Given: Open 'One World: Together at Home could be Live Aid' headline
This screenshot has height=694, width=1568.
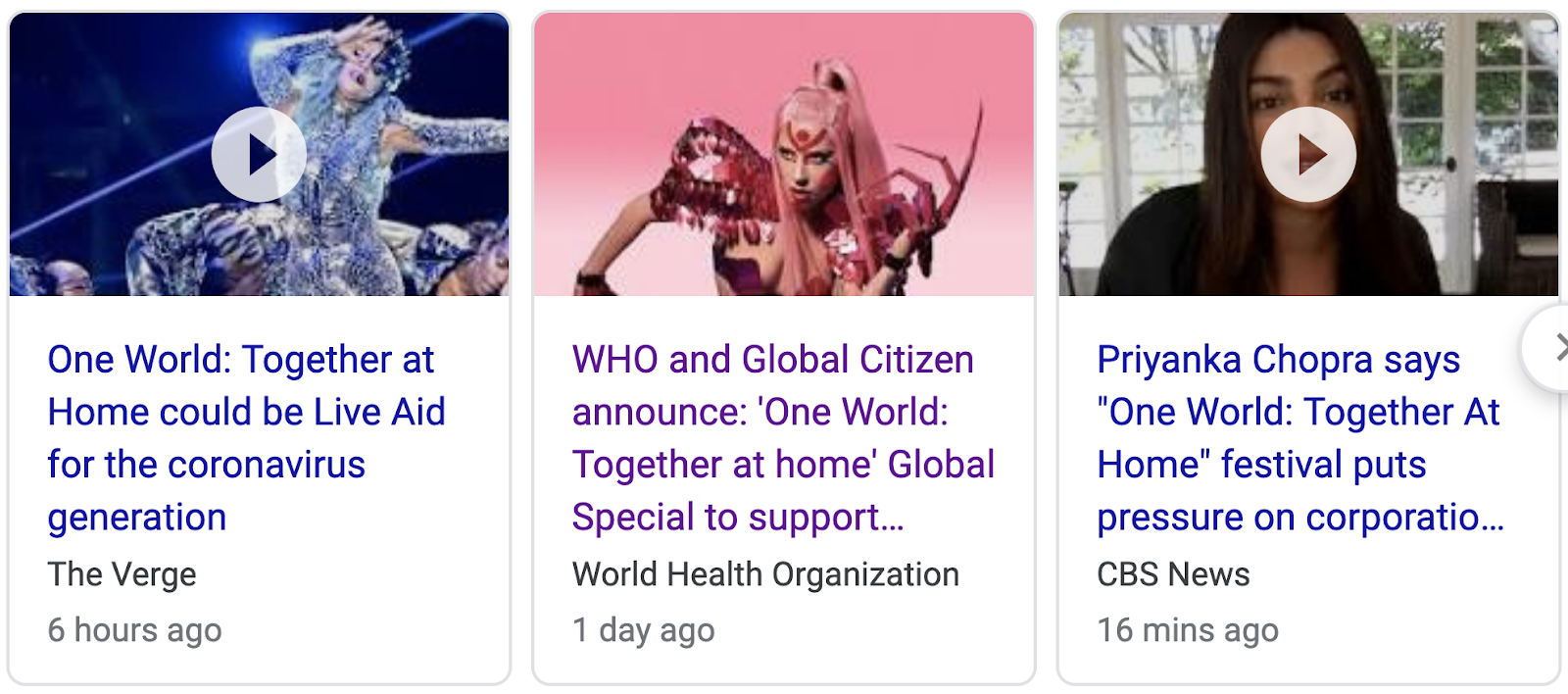Looking at the screenshot, I should [x=247, y=438].
